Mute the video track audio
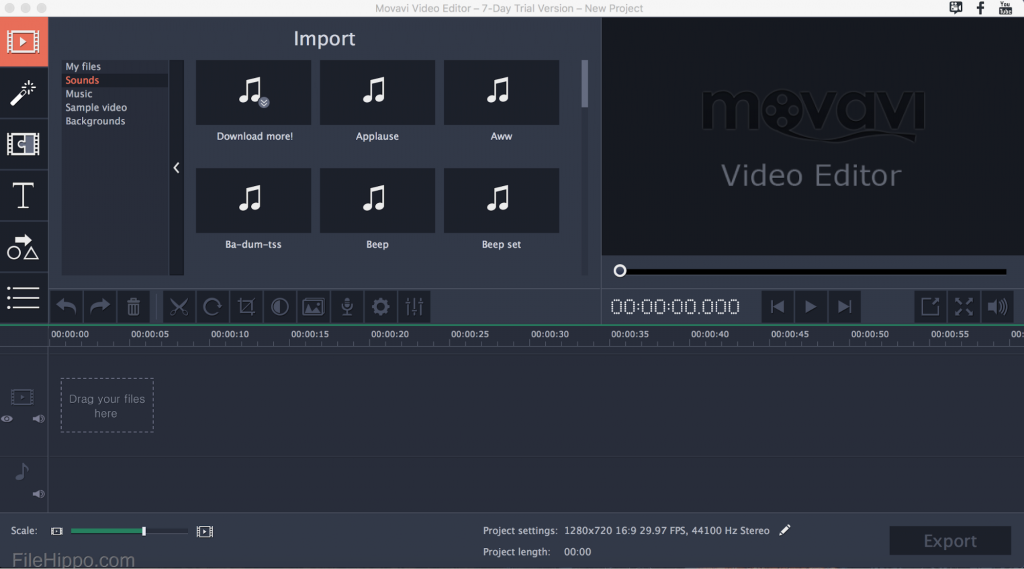 [39, 419]
